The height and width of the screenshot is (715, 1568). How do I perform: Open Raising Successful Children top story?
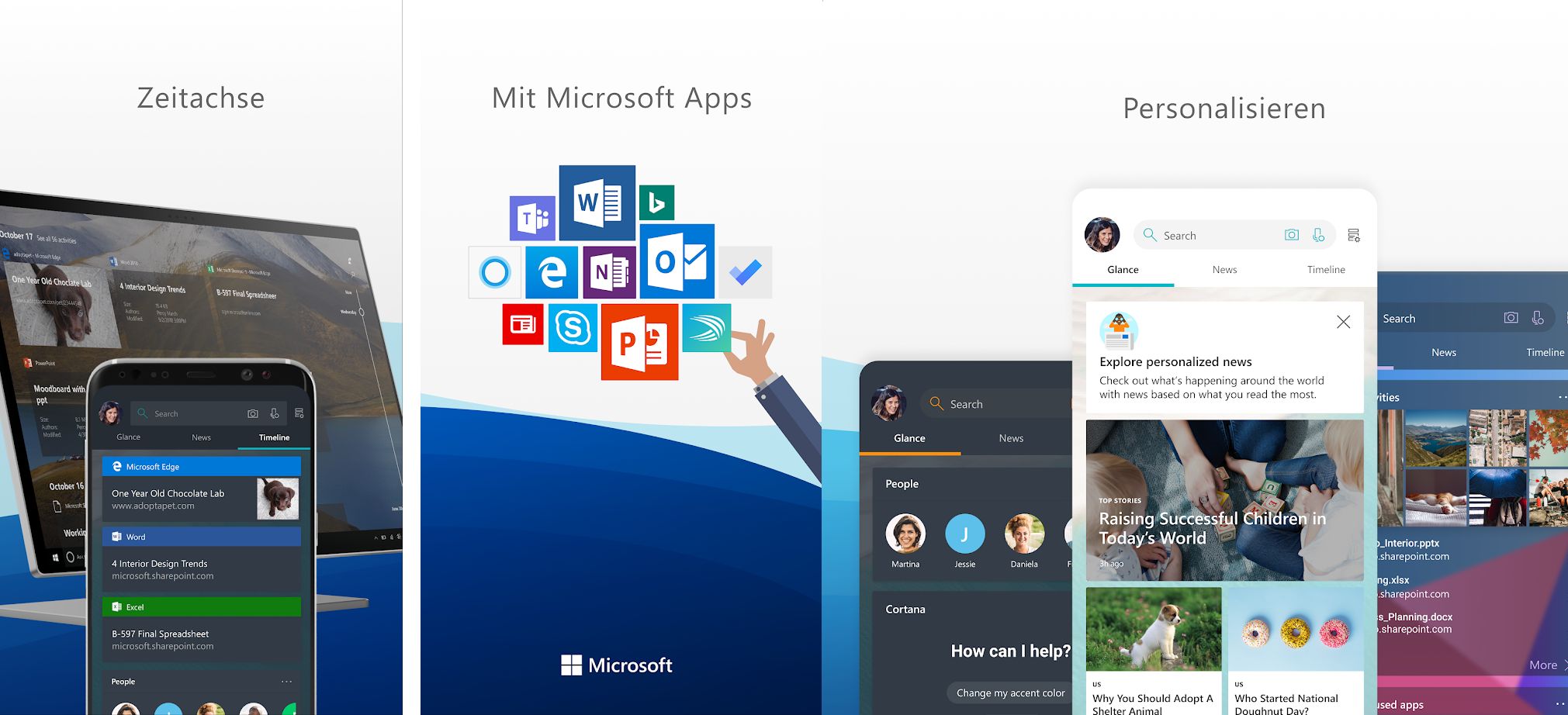[x=1224, y=500]
